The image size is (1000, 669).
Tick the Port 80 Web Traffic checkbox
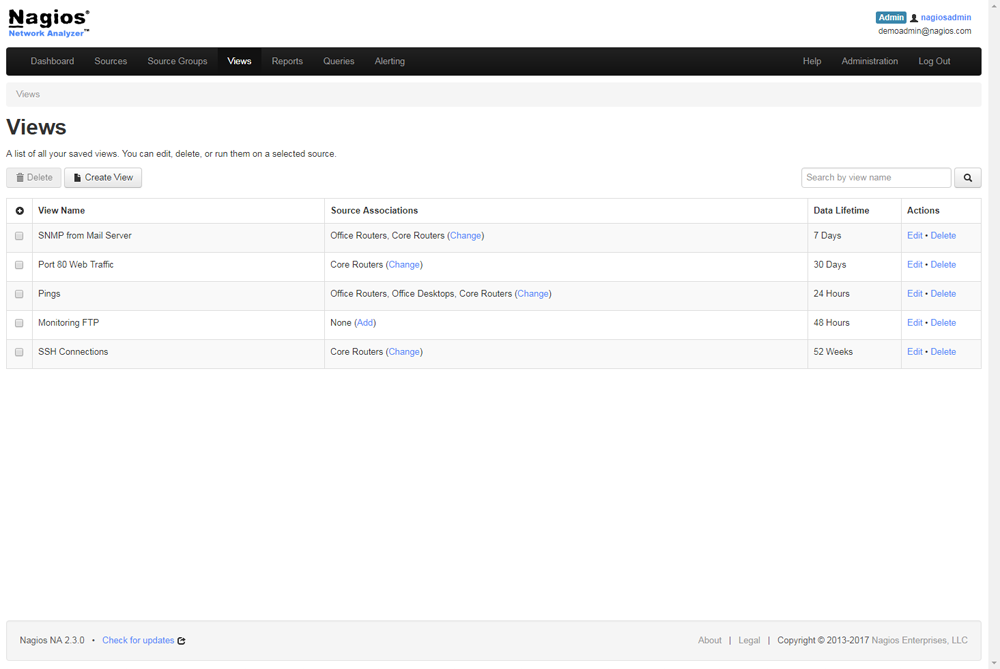point(19,265)
